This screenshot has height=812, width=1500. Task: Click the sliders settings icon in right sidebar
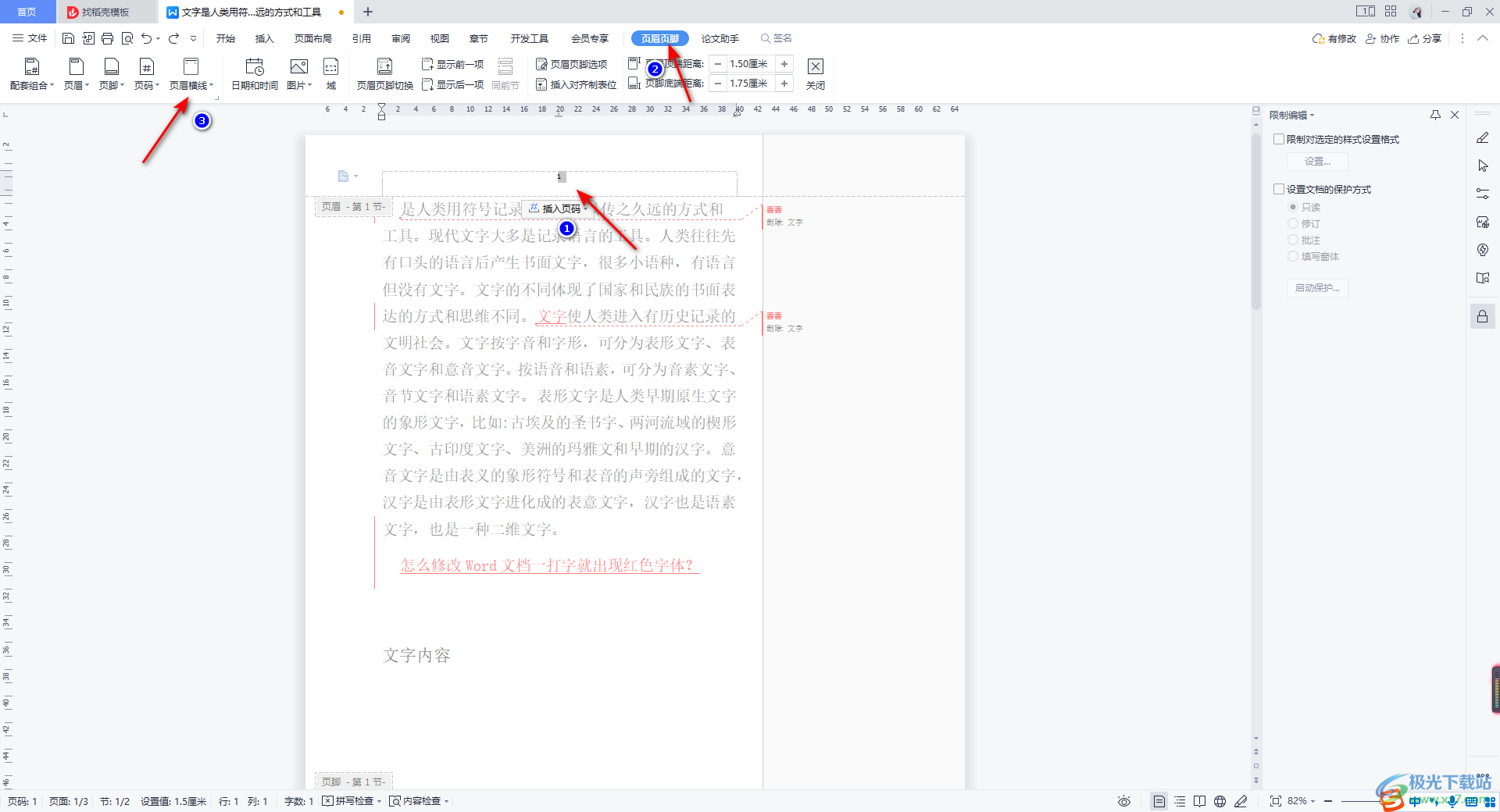[x=1483, y=194]
